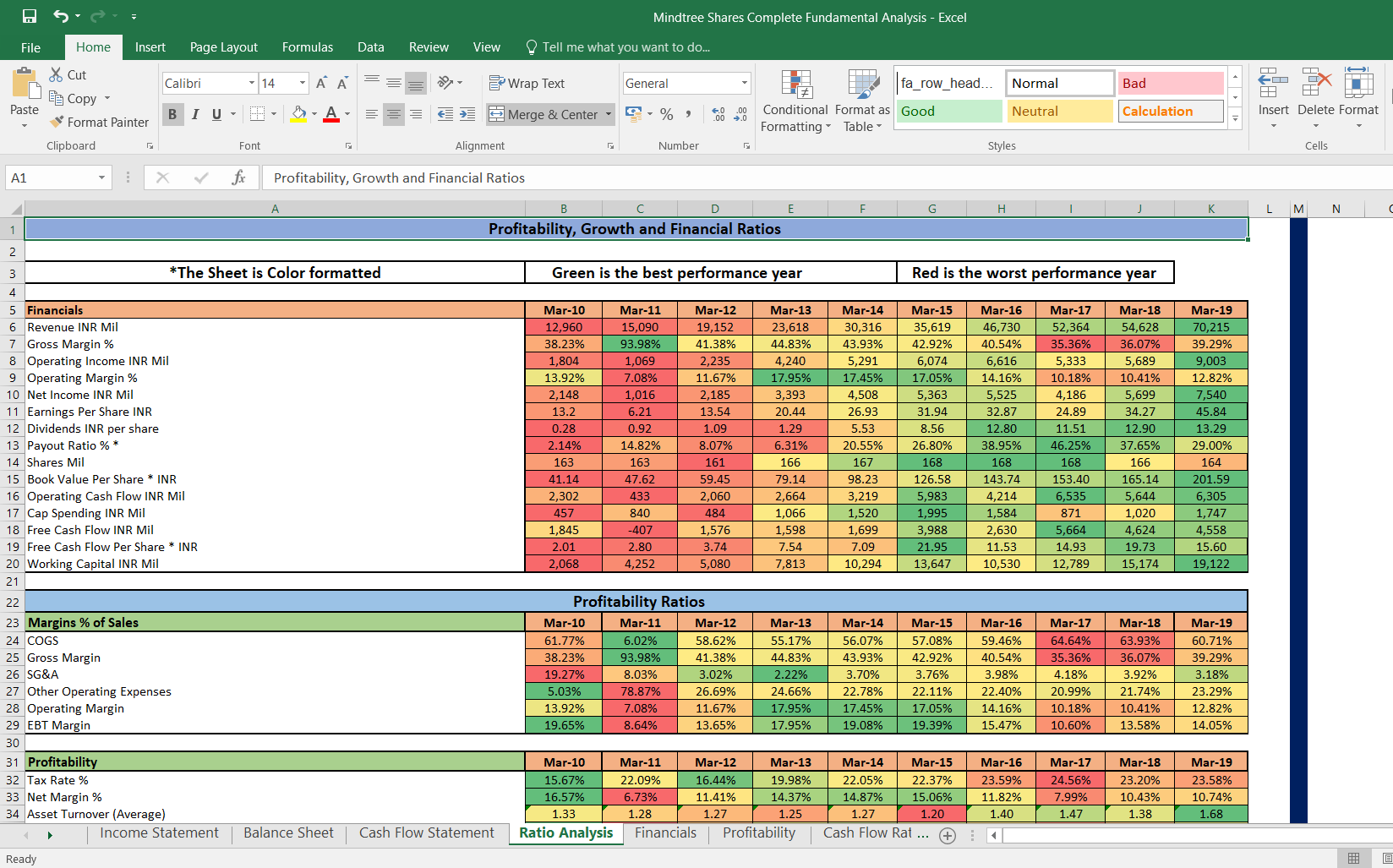1393x868 pixels.
Task: Open the File menu
Action: point(30,47)
